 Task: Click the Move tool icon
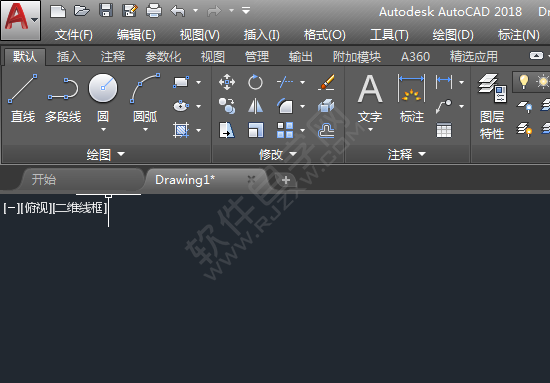(x=227, y=82)
